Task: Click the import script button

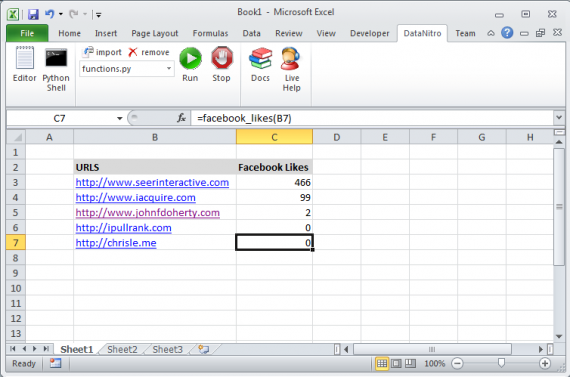Action: (103, 52)
